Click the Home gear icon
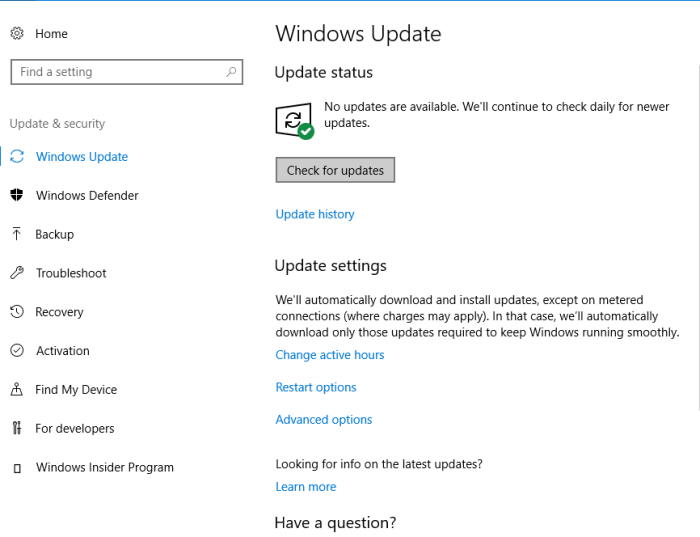Screen dimensions: 700x537 tap(17, 33)
